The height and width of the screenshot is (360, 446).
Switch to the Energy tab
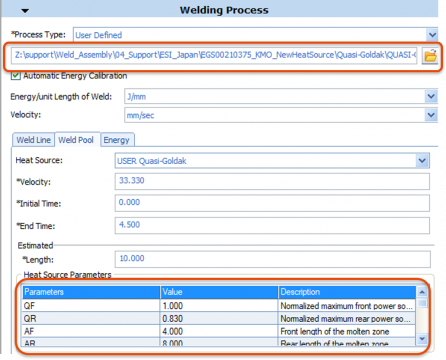116,140
